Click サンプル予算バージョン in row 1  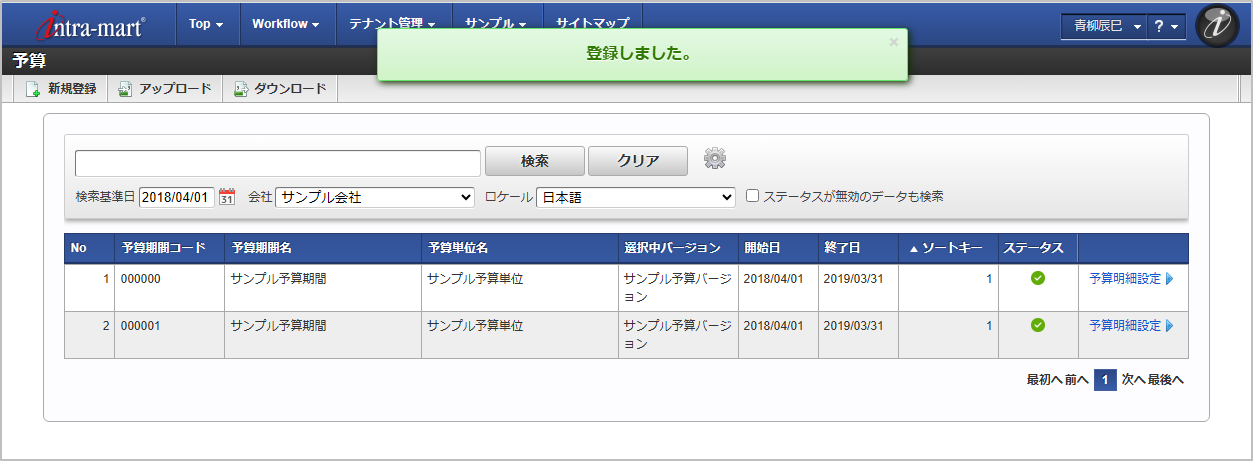pos(678,288)
